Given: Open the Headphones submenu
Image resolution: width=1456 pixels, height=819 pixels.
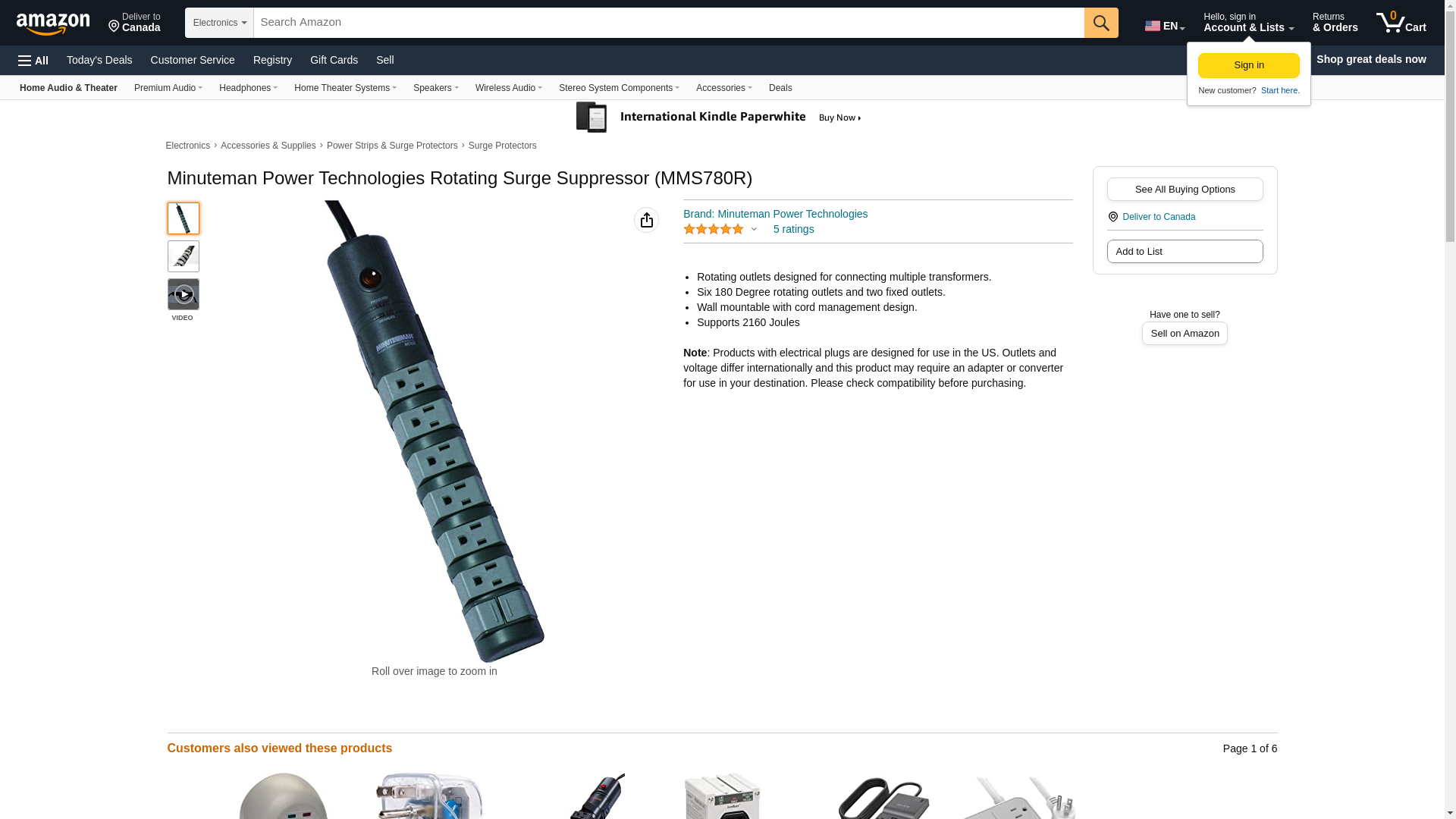Looking at the screenshot, I should (x=248, y=88).
